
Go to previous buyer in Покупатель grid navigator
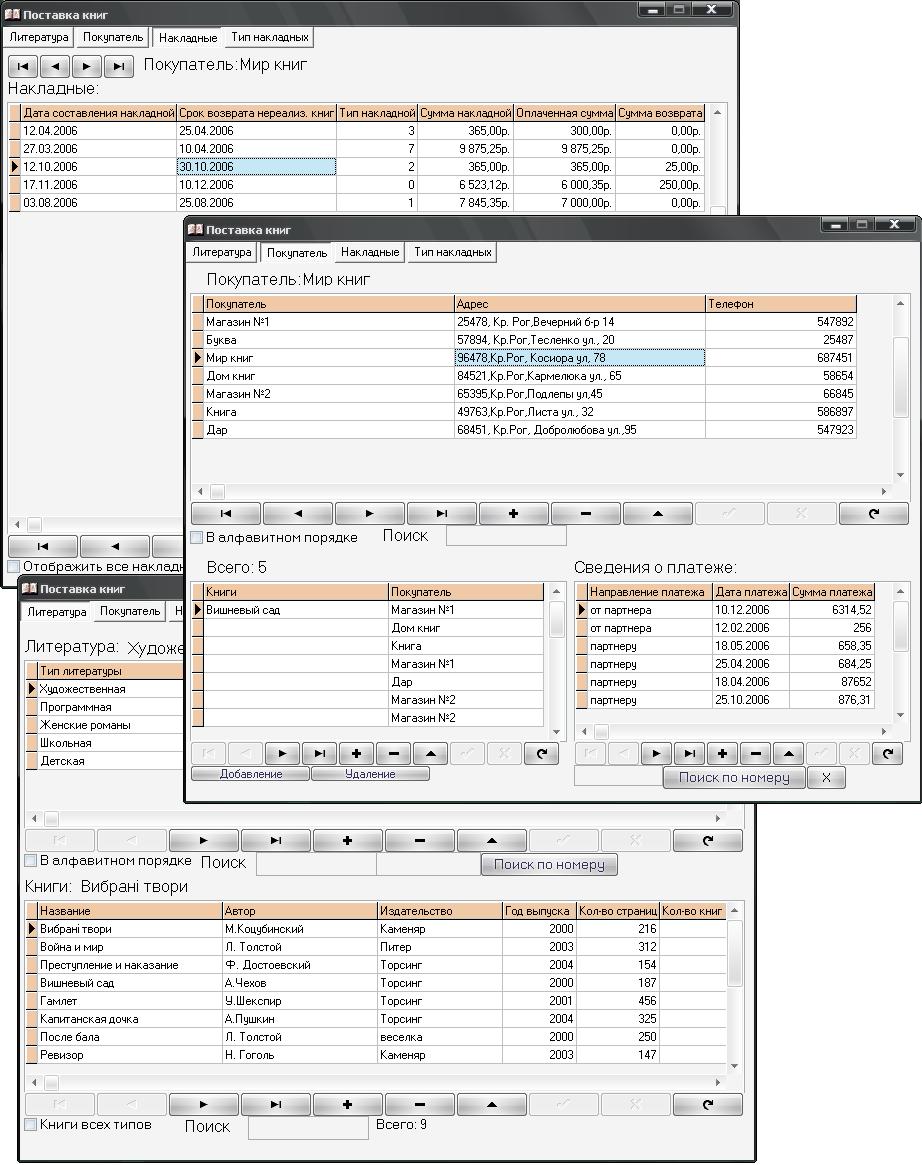pos(299,513)
